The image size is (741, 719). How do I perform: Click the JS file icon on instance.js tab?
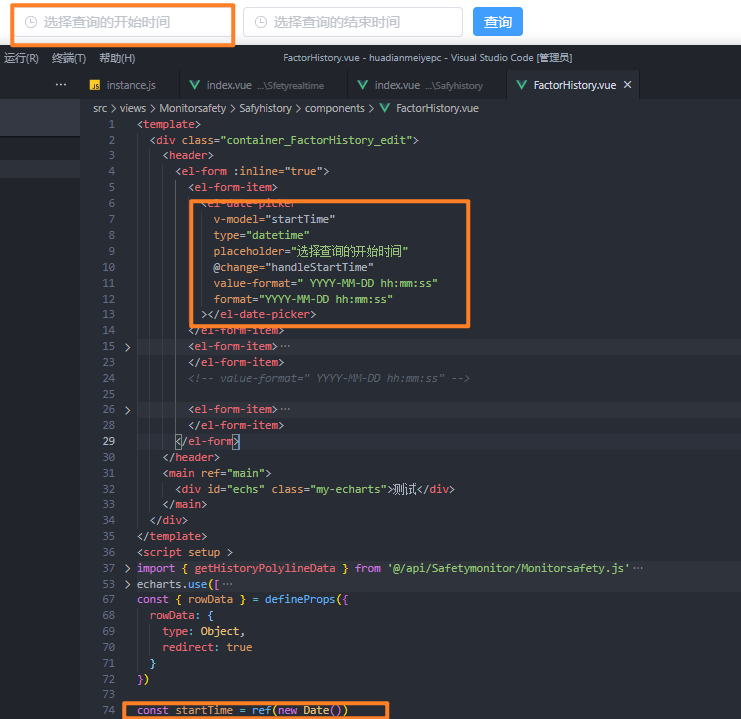(95, 85)
